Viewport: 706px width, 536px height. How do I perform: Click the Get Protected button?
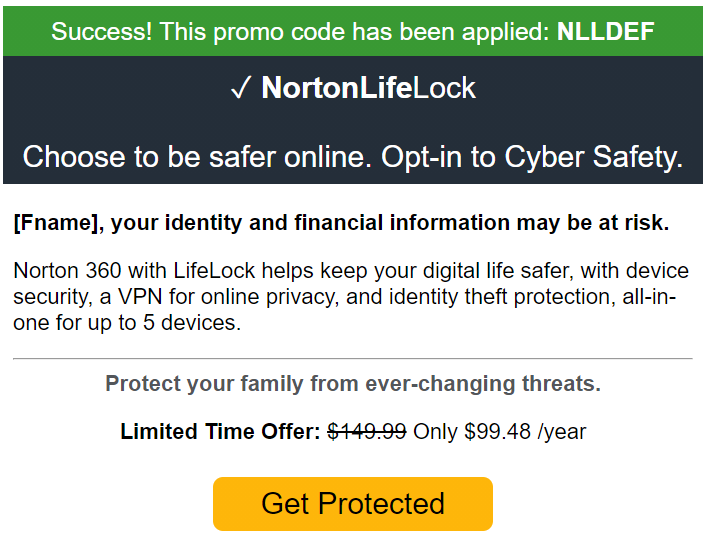click(352, 503)
